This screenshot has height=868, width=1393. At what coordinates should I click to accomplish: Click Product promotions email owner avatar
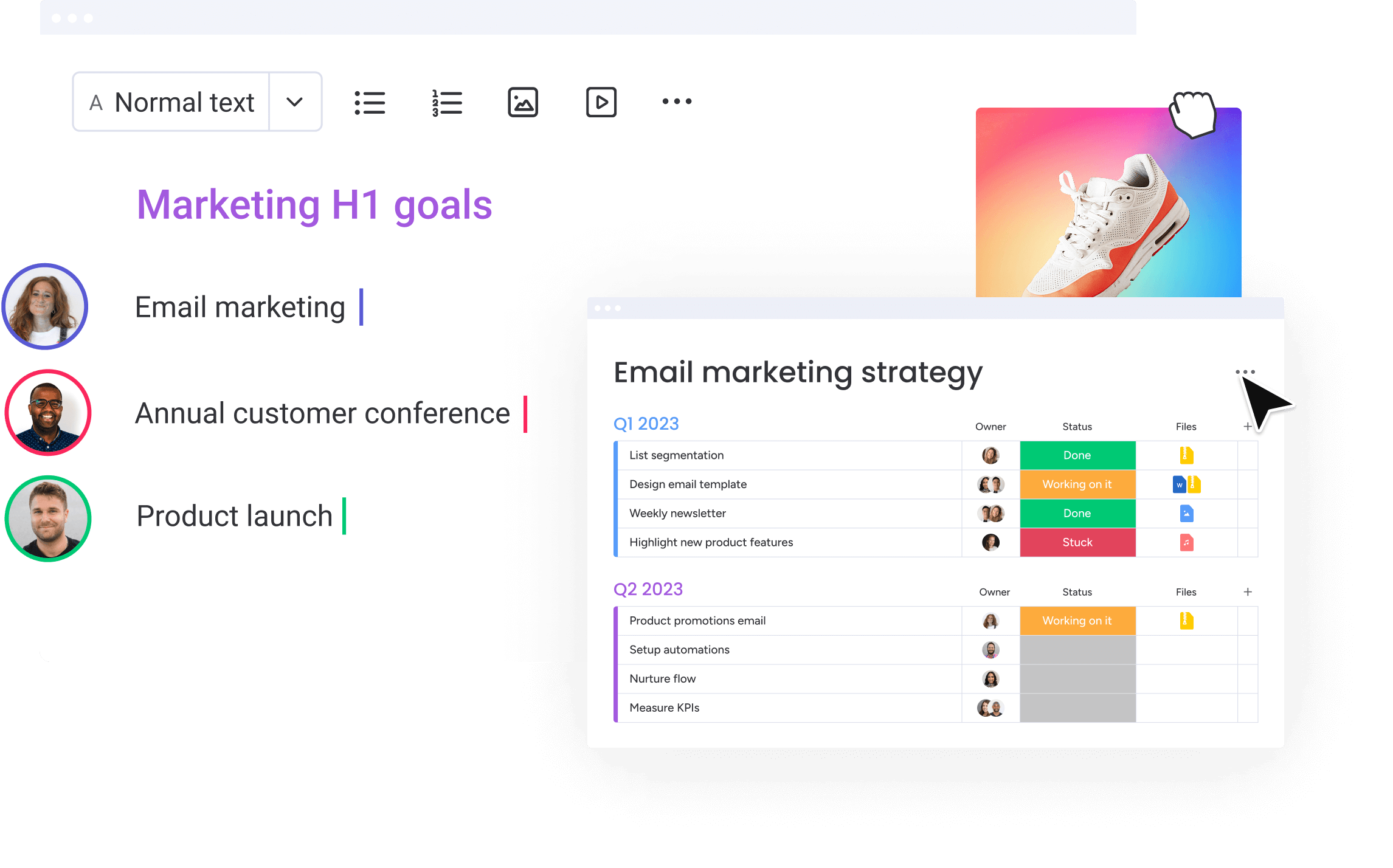990,621
